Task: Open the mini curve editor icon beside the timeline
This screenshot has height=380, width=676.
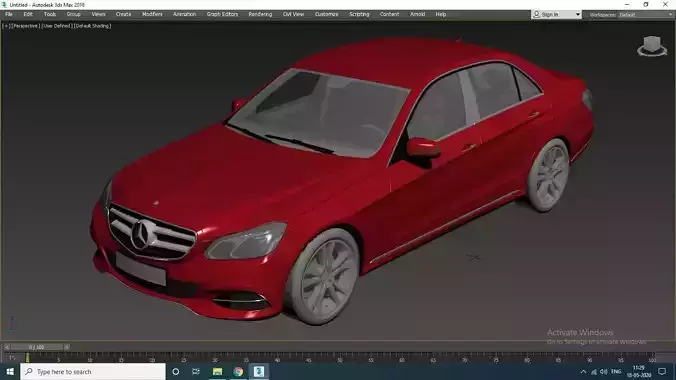Action: point(12,358)
